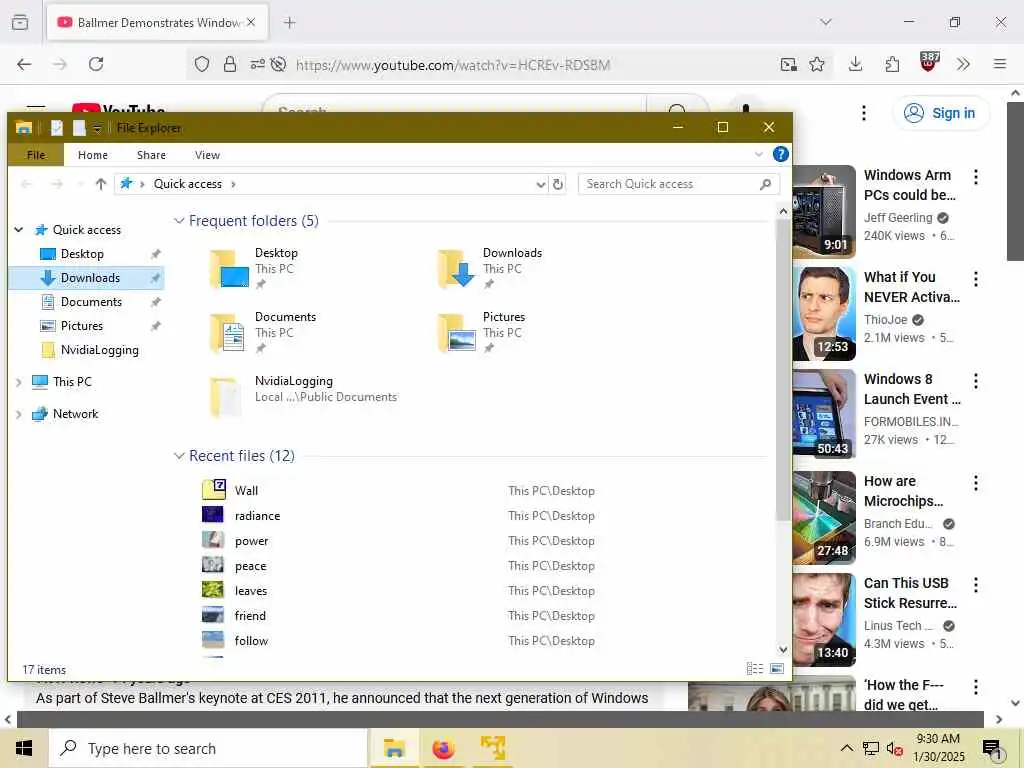Click New folder icon in quick access toolbar
1024x768 pixels.
click(79, 128)
